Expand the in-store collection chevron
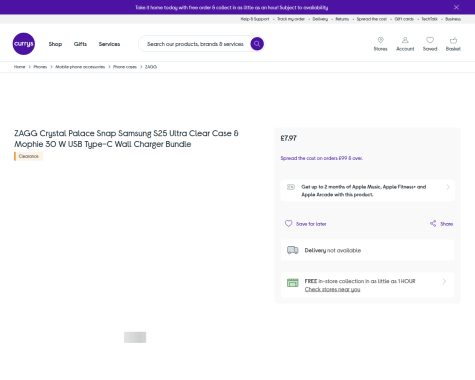Image resolution: width=475 pixels, height=380 pixels. click(444, 281)
